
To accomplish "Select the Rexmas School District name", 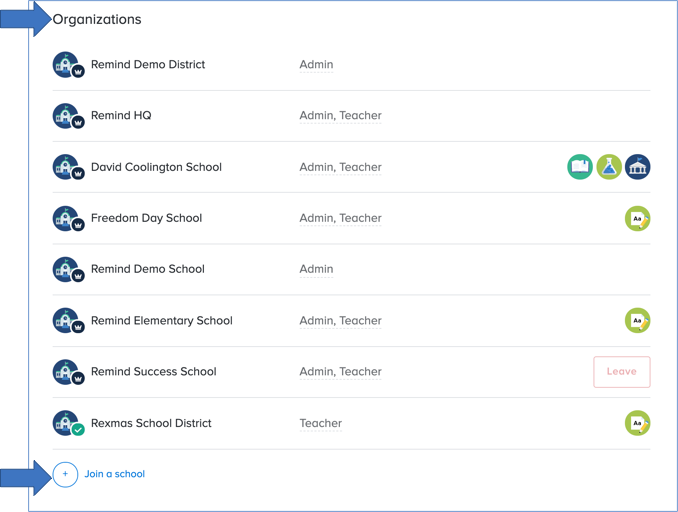I will tap(151, 423).
